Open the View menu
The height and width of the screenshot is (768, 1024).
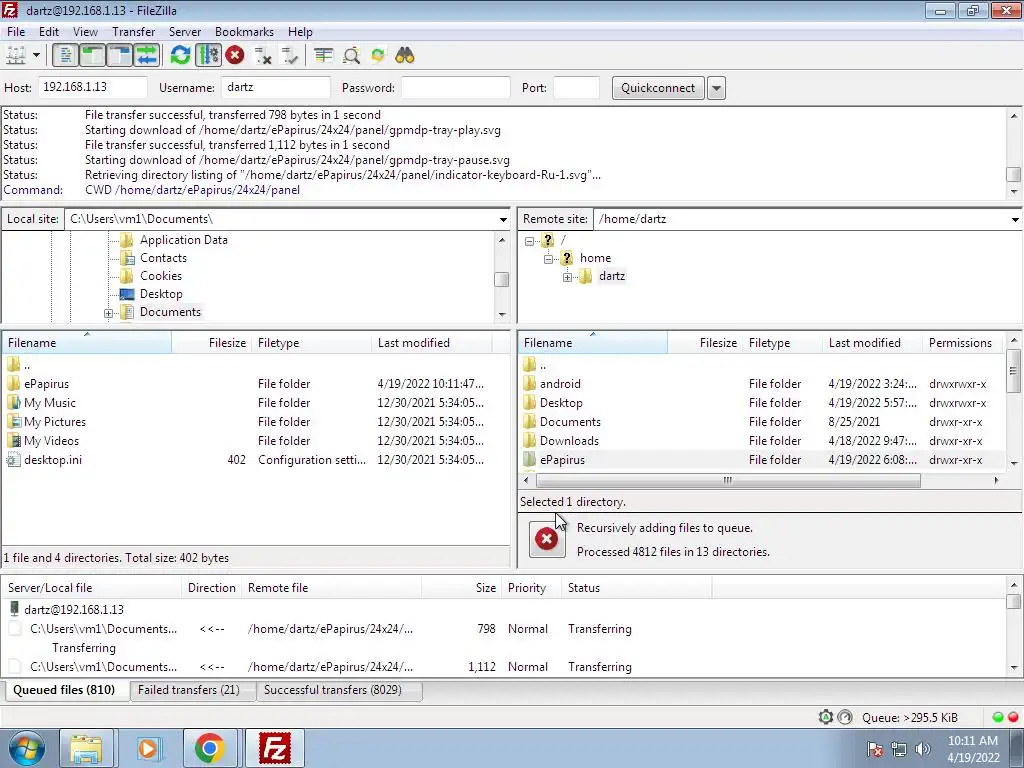(85, 31)
